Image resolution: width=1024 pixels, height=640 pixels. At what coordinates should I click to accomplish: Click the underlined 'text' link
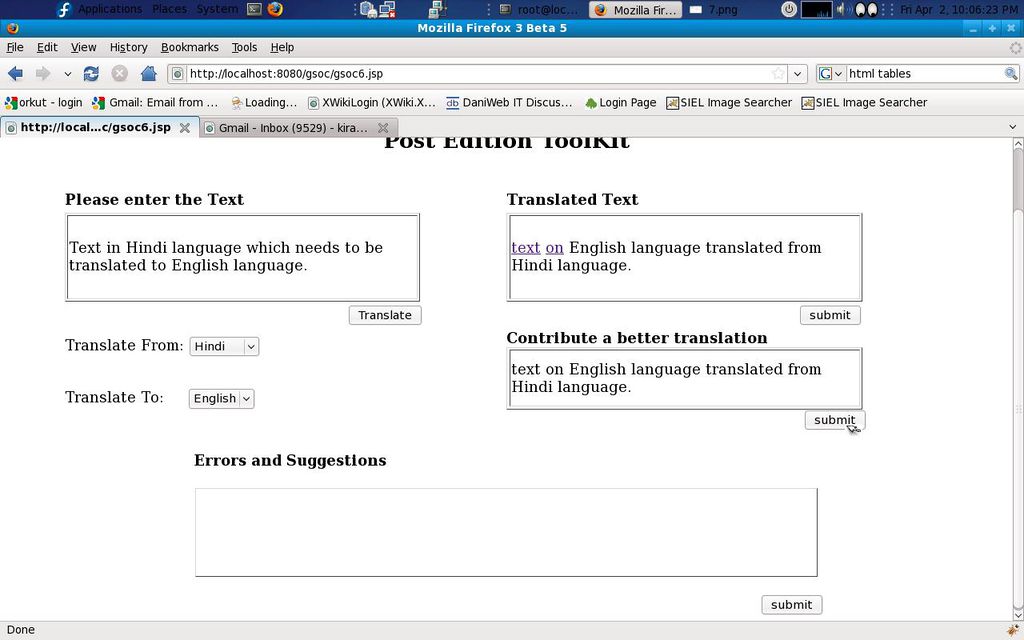pos(525,247)
